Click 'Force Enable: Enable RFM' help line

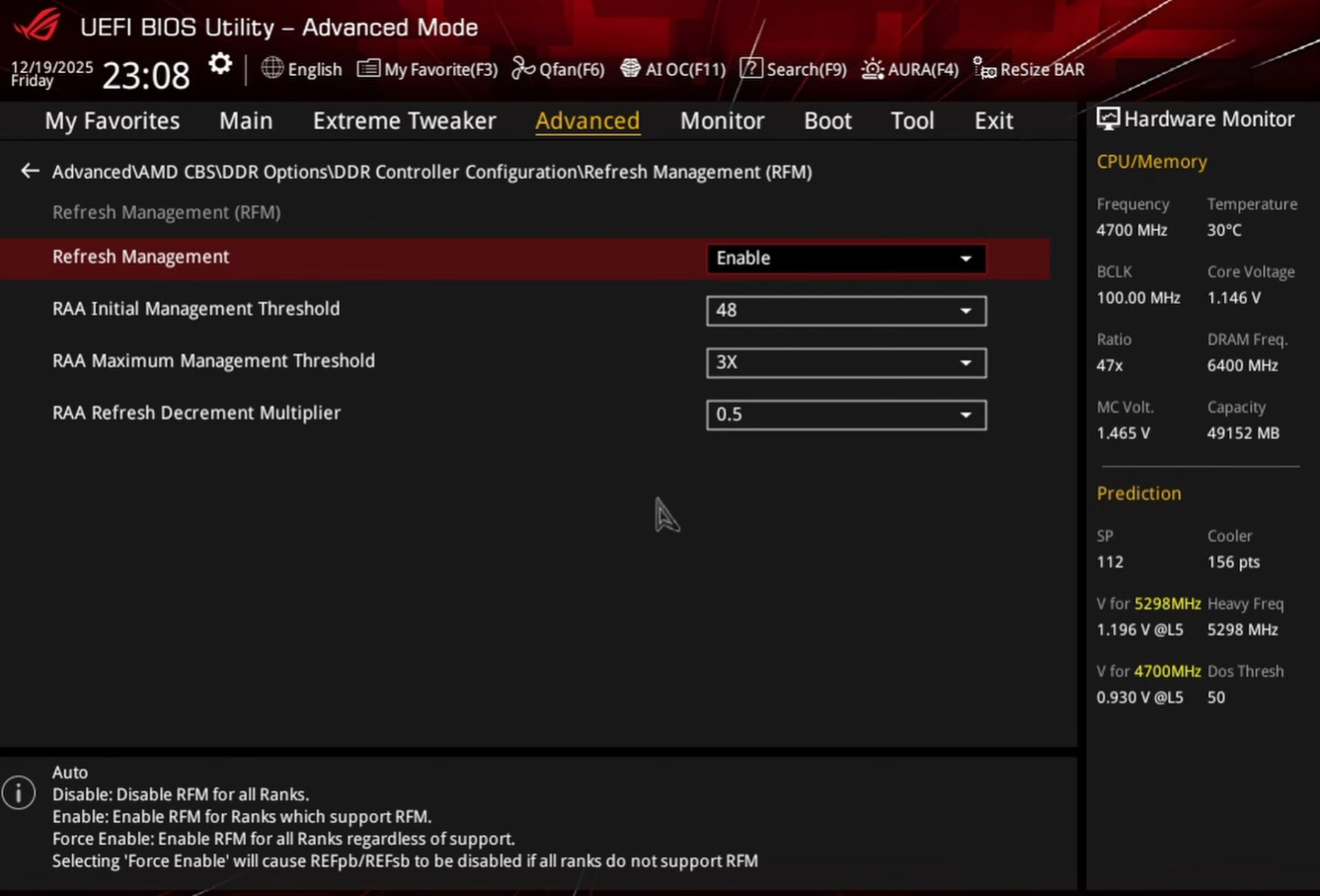[x=284, y=839]
